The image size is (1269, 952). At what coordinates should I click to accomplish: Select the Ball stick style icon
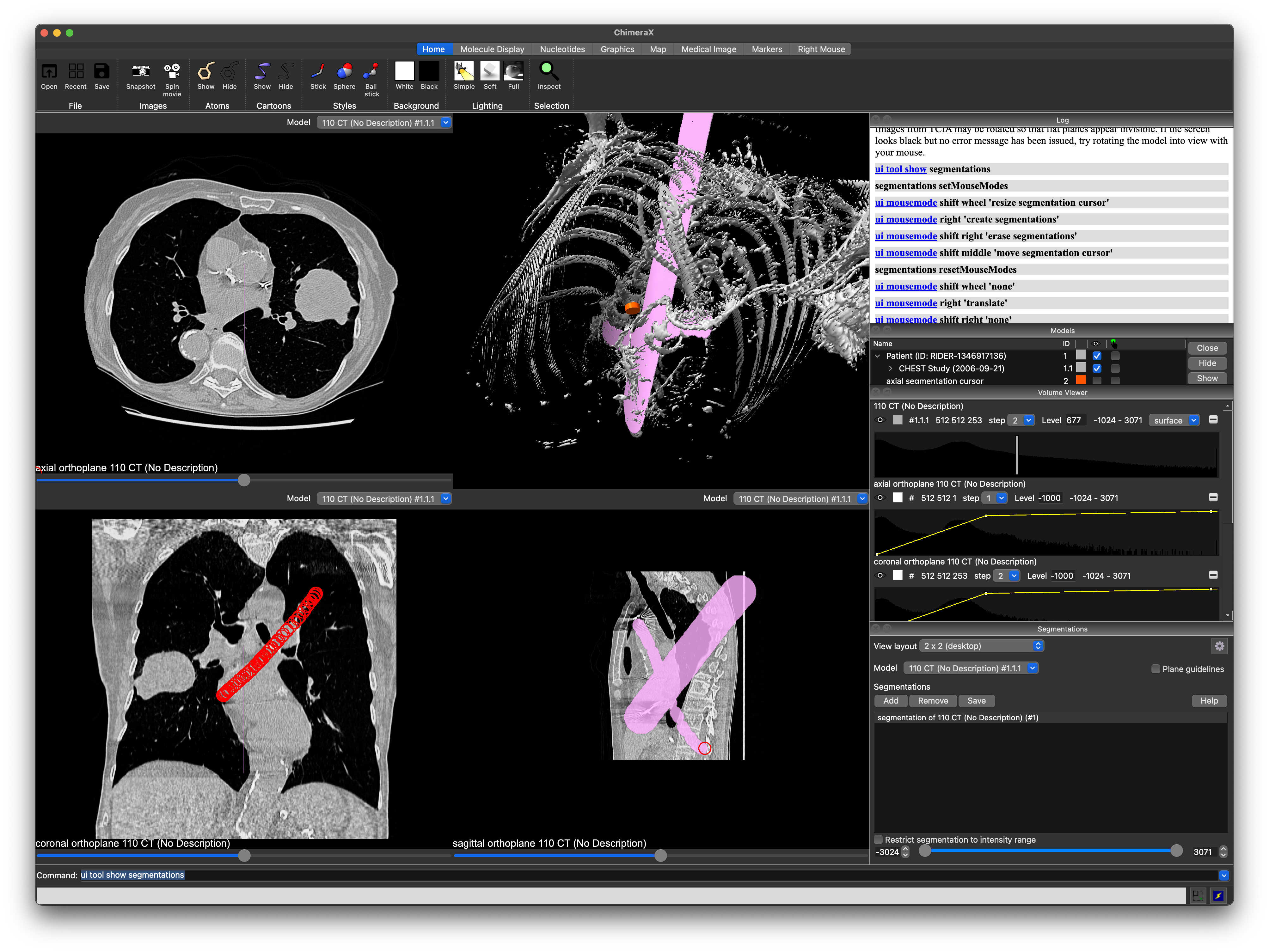point(371,72)
